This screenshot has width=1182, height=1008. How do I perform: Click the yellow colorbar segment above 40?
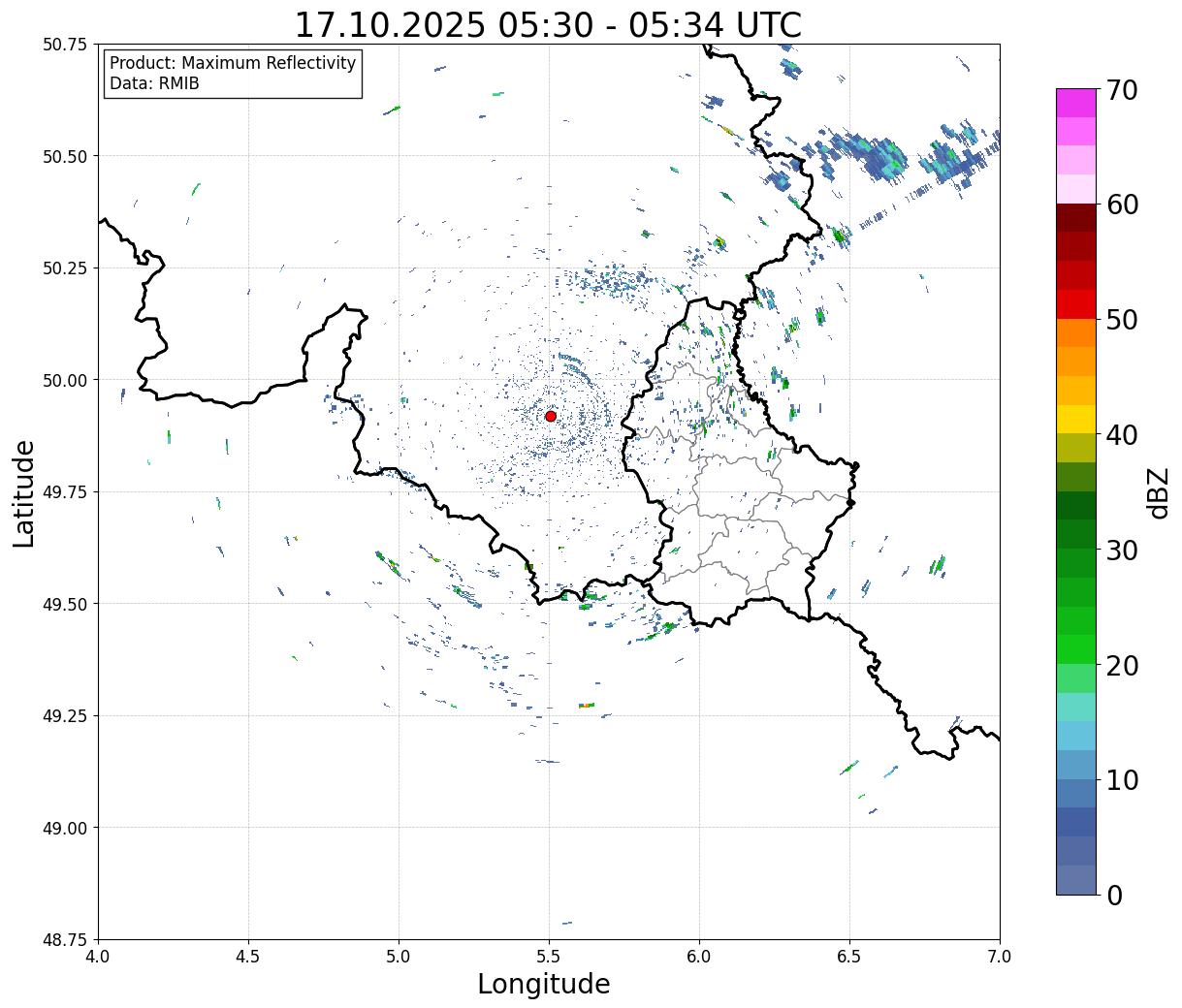point(1076,419)
